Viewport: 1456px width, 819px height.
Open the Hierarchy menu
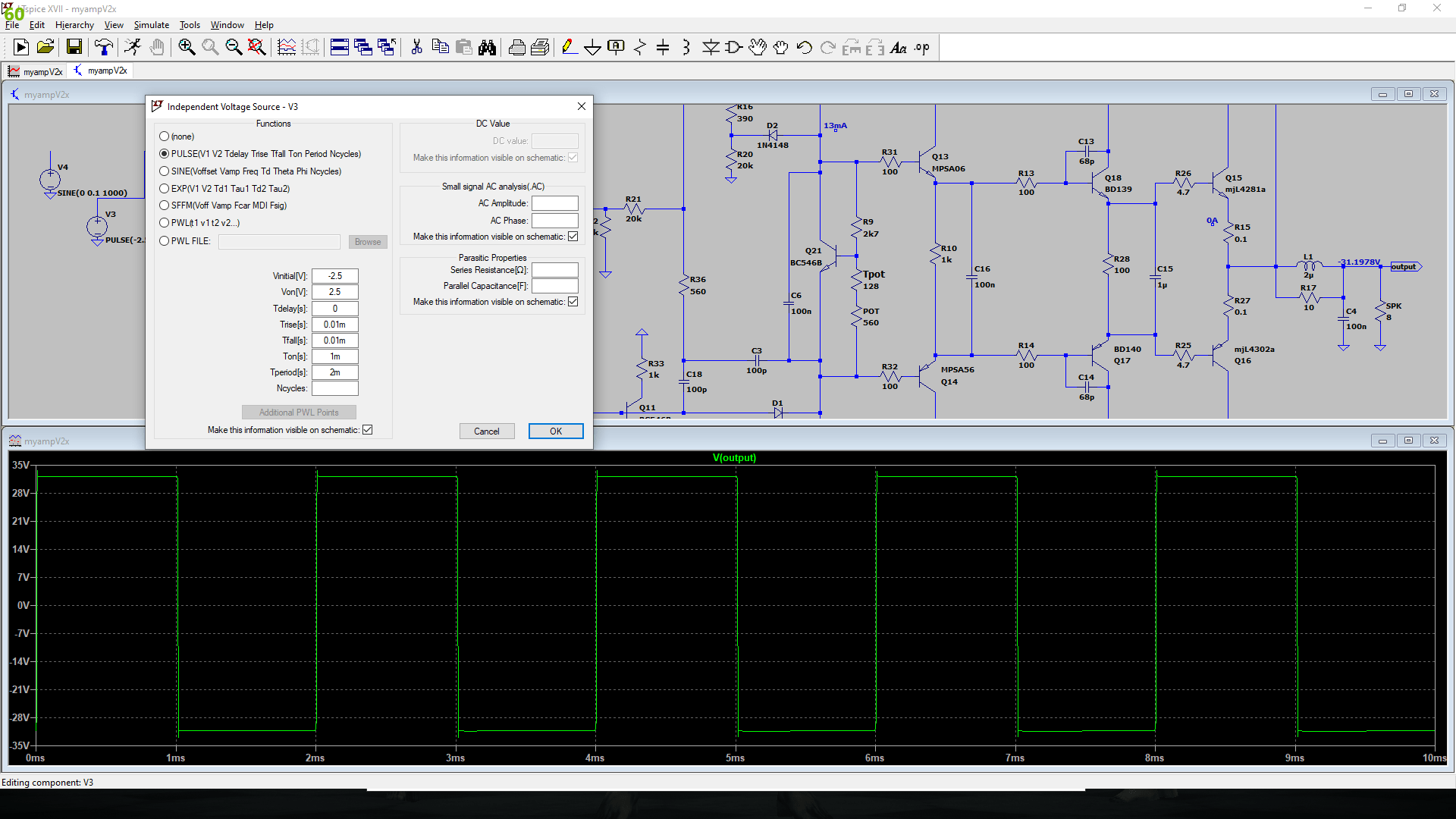(x=74, y=25)
